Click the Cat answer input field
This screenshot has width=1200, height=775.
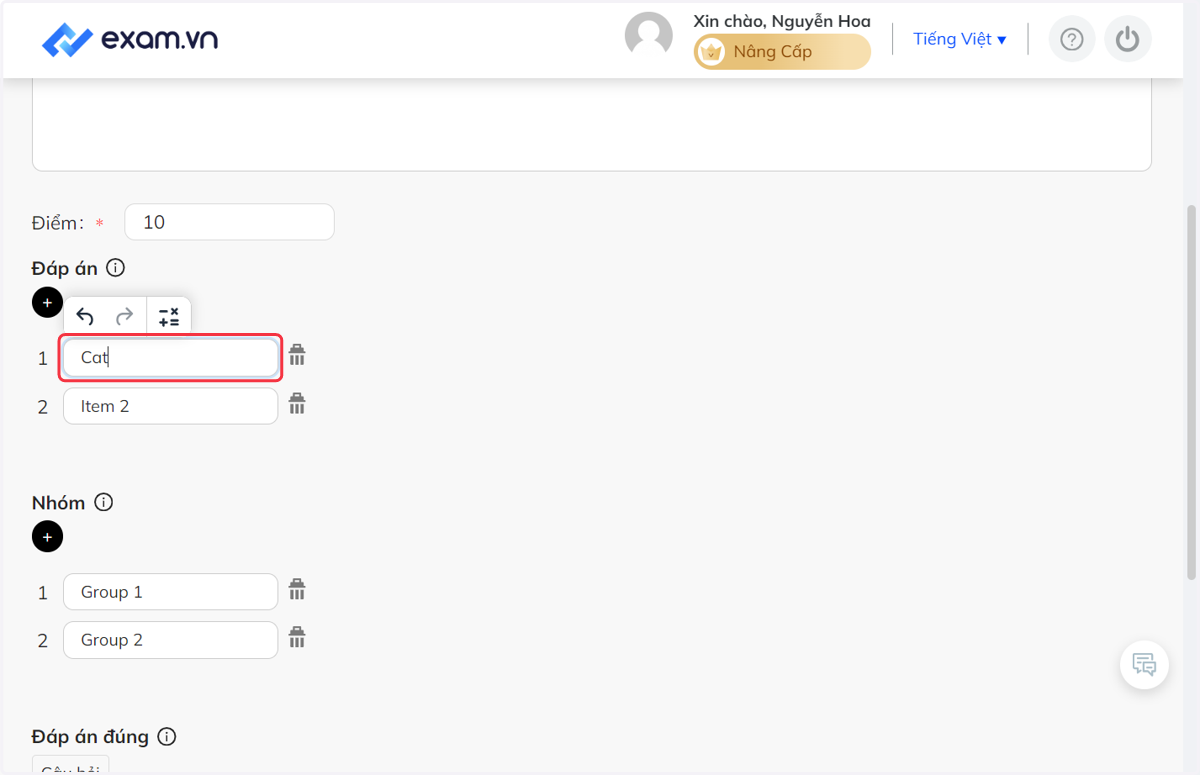[171, 357]
